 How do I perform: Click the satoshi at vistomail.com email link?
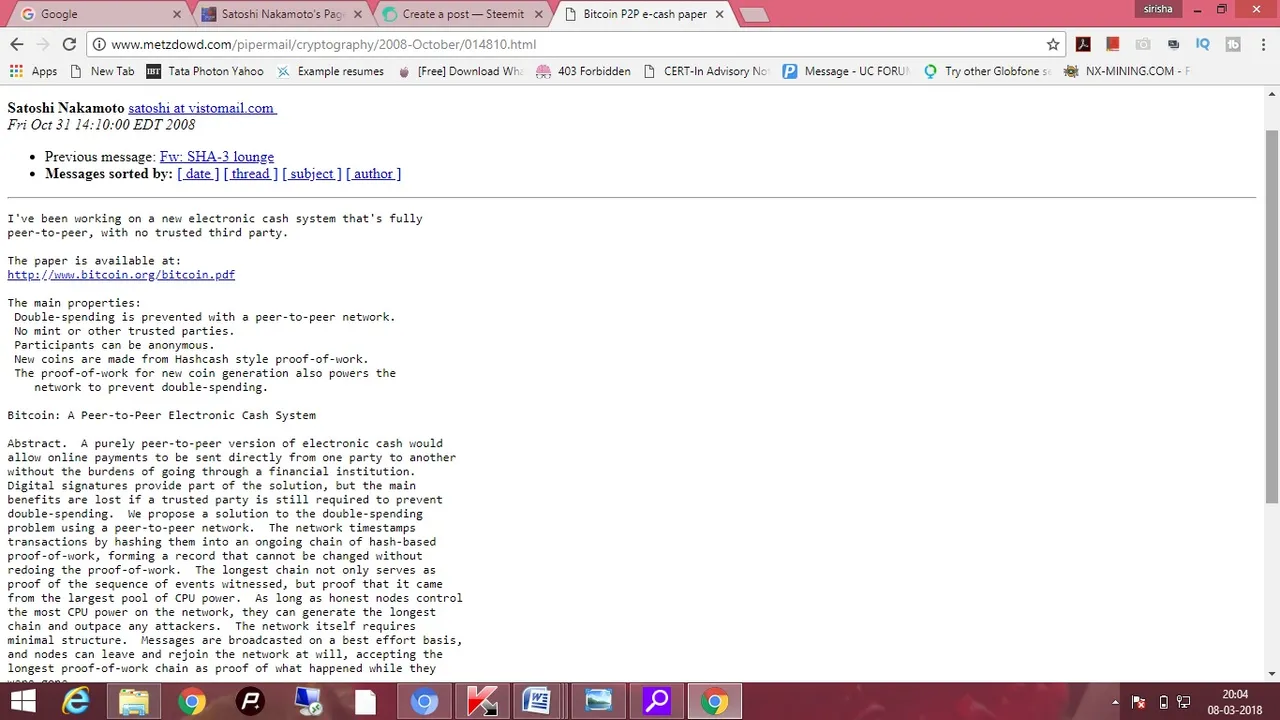click(202, 108)
